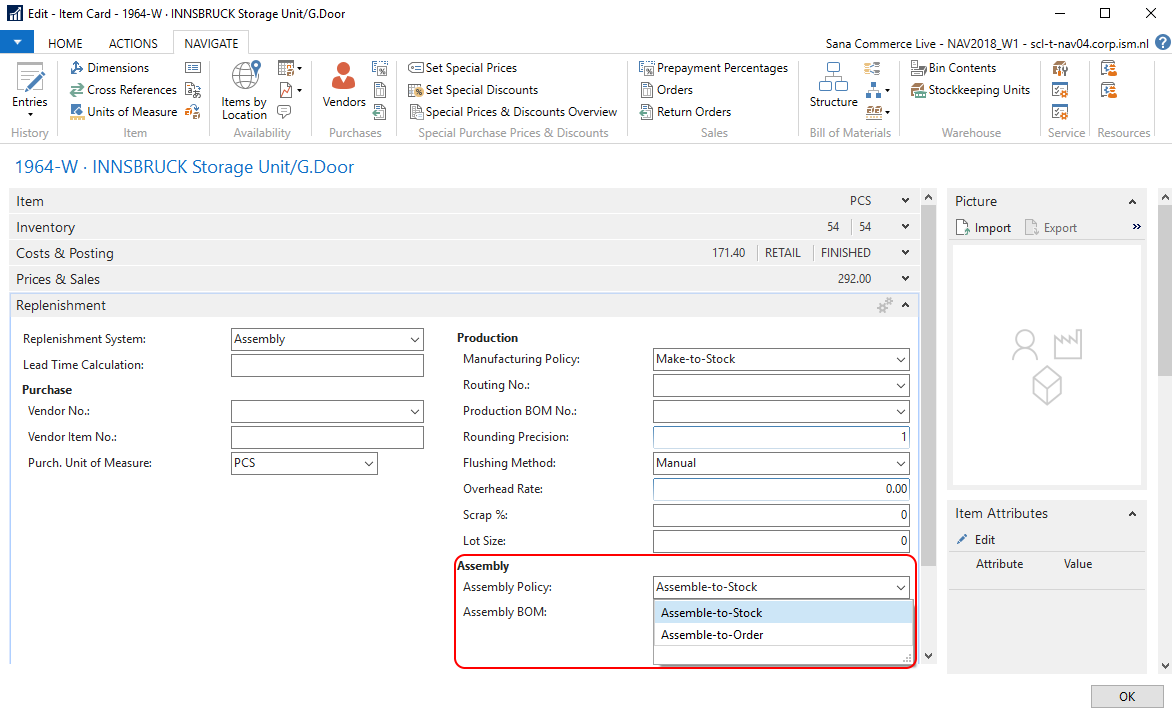Expand the Inventory FastTab
The height and width of the screenshot is (712, 1172).
pyautogui.click(x=905, y=227)
